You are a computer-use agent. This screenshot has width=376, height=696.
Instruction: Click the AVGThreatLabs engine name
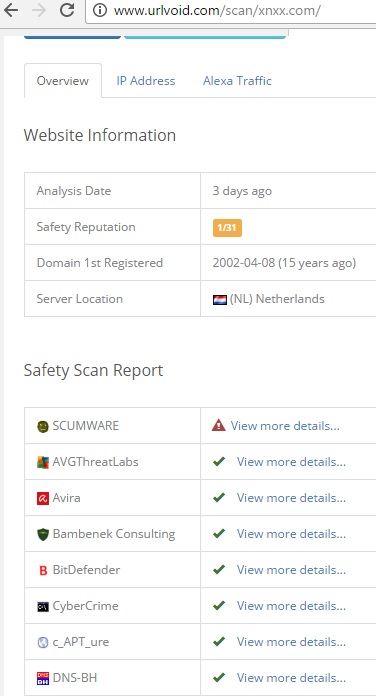tap(95, 462)
